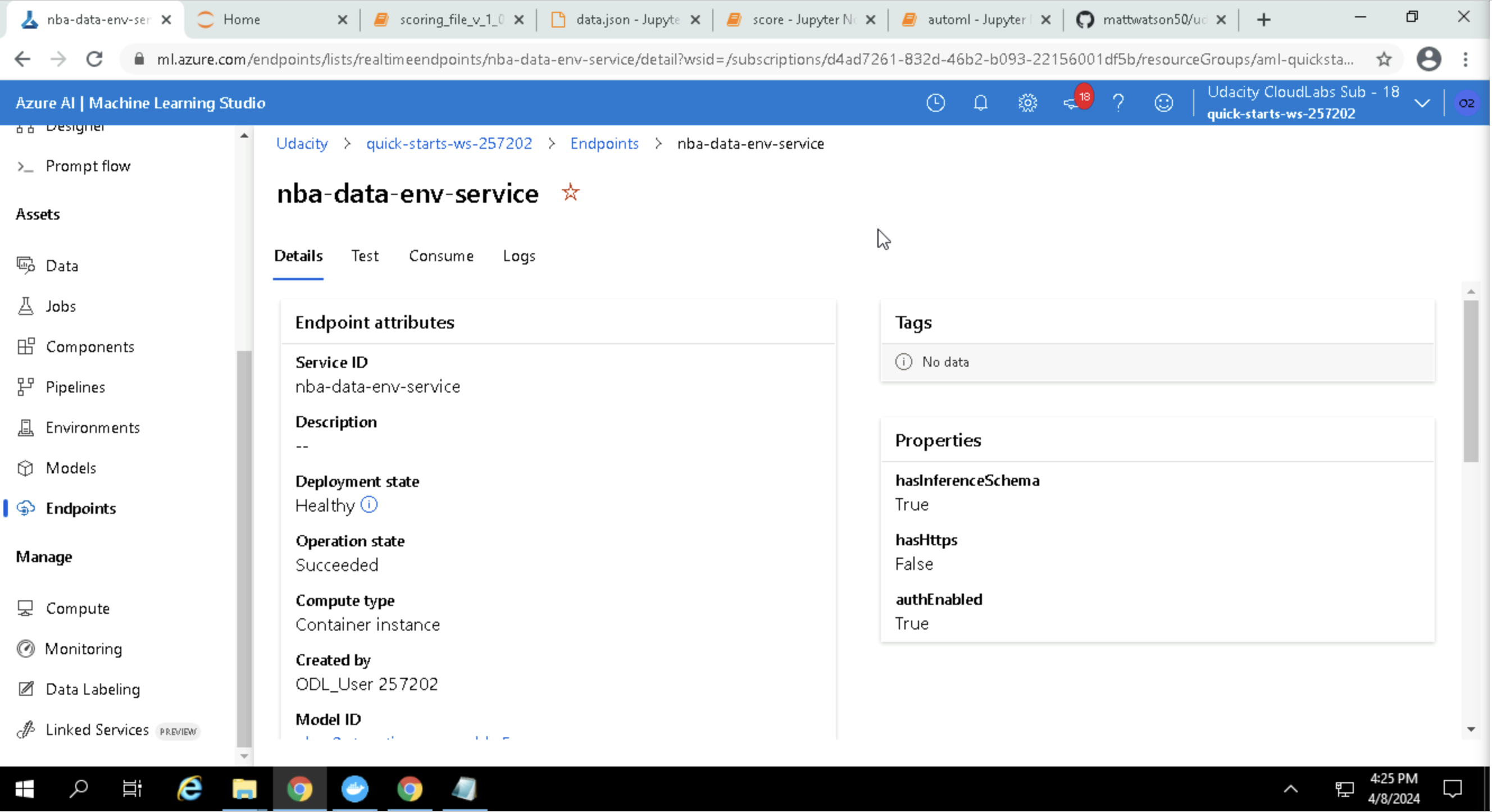Open the help question mark icon
This screenshot has height=812, width=1492.
click(x=1118, y=103)
